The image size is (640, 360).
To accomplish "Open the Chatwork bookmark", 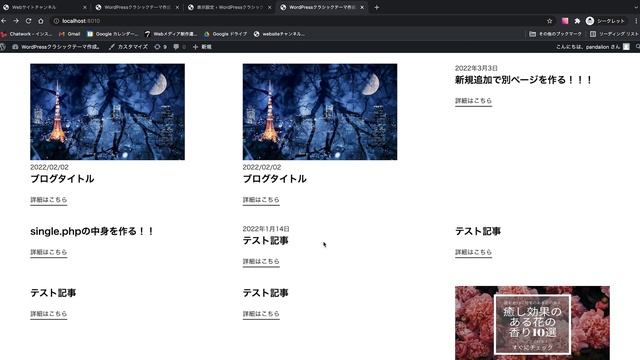I will (27, 34).
